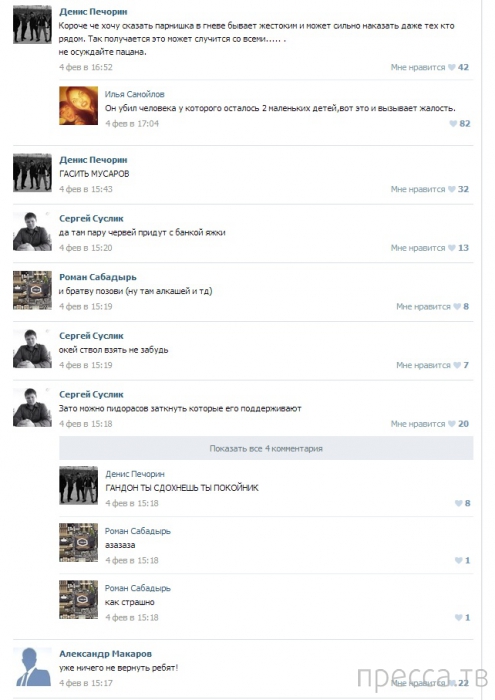Open the Роман Сабадырь avatar at 15:19
Screen dimensions: 495x700
pyautogui.click(x=32, y=290)
